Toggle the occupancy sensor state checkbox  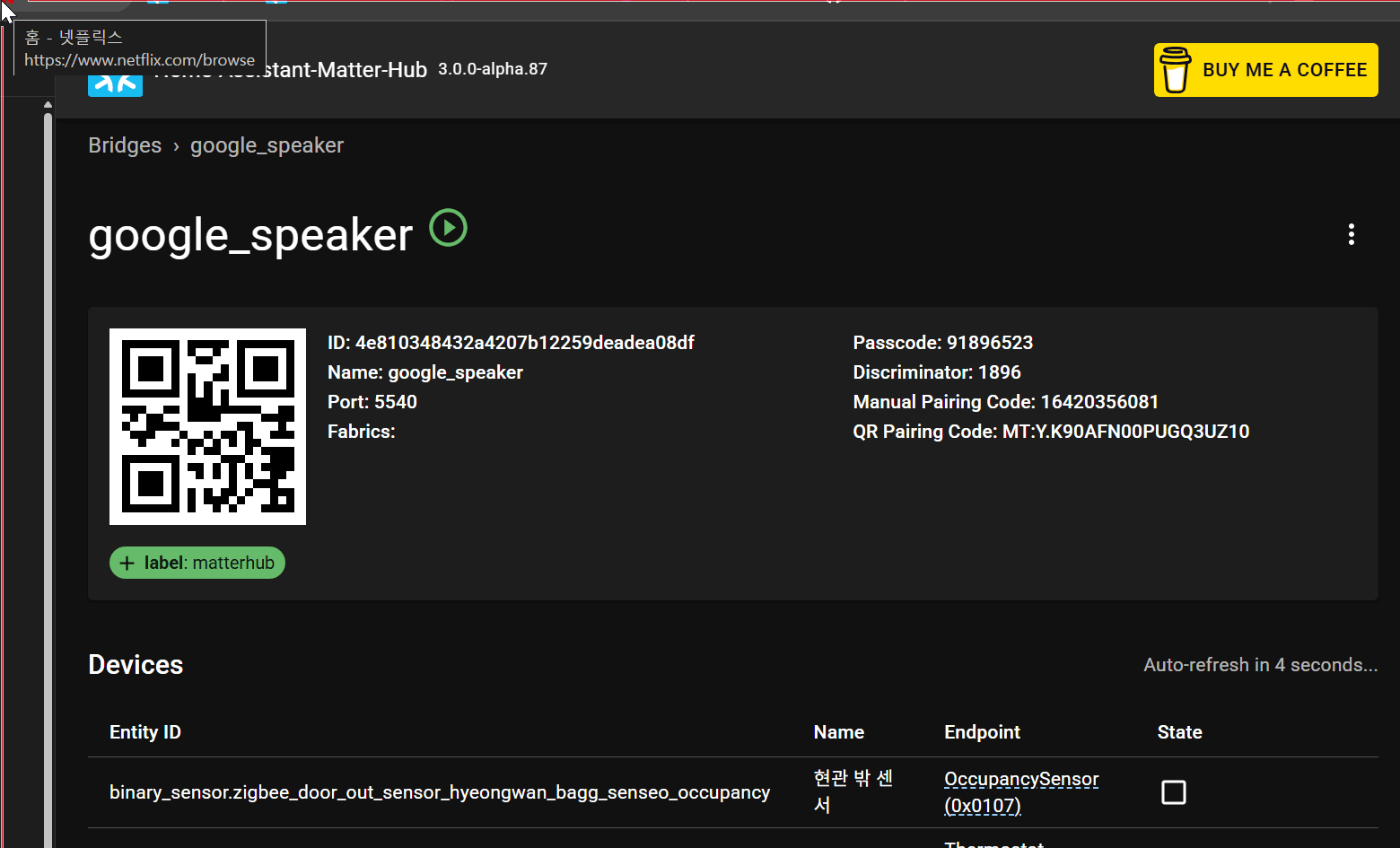point(1174,792)
